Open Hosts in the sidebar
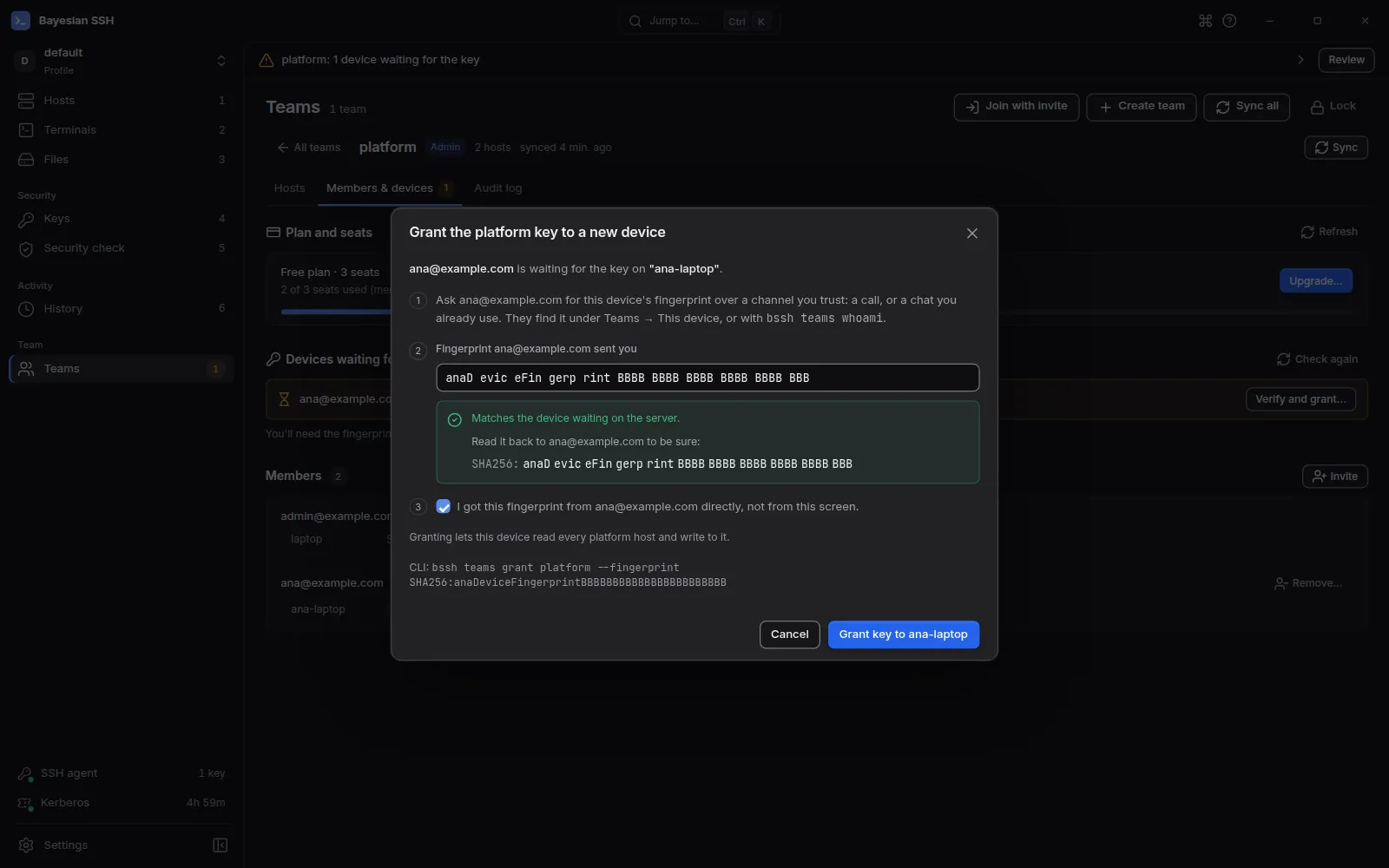Viewport: 1389px width, 868px height. (122, 101)
